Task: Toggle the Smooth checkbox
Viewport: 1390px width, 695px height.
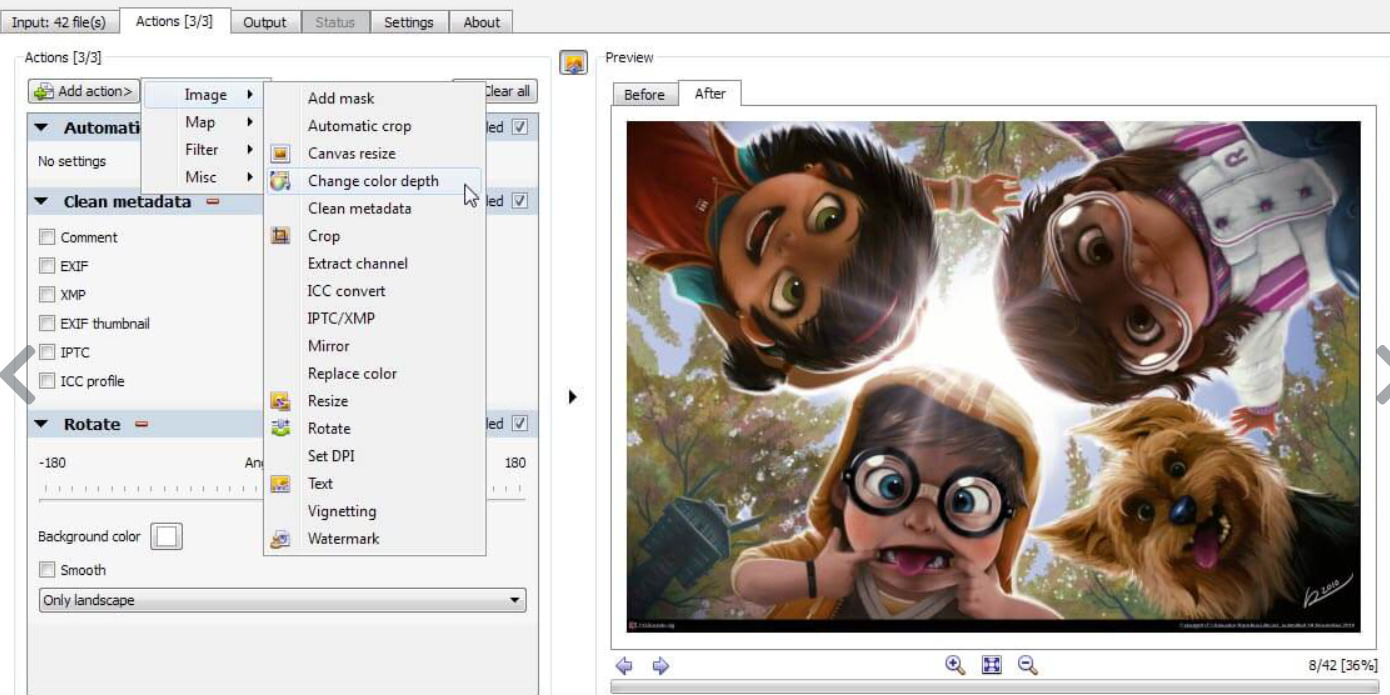Action: tap(47, 570)
